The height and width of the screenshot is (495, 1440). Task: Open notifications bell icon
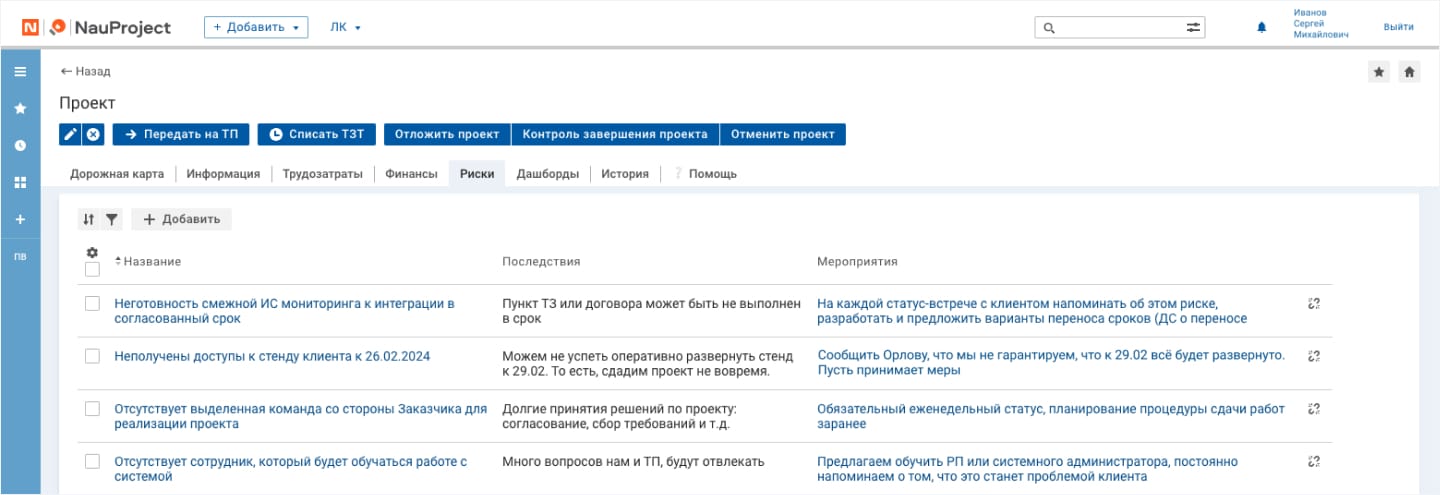point(1261,28)
